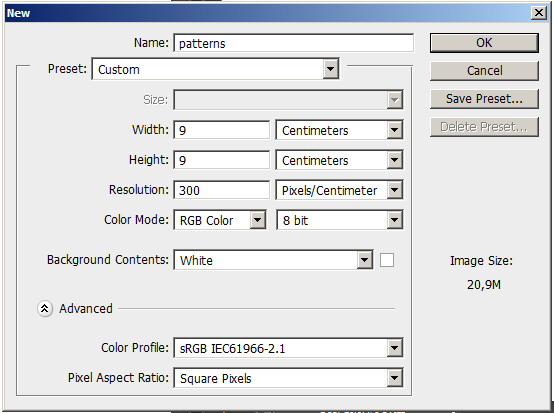Click the OK button

tap(484, 43)
